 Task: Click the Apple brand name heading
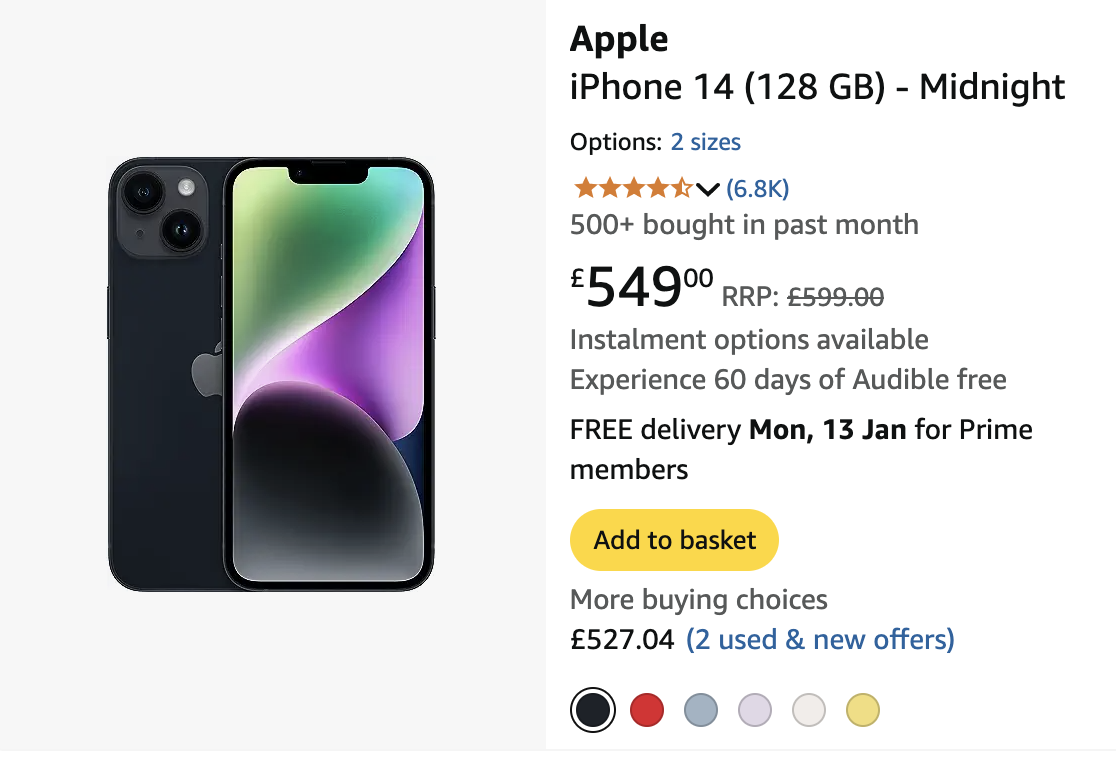pyautogui.click(x=619, y=40)
